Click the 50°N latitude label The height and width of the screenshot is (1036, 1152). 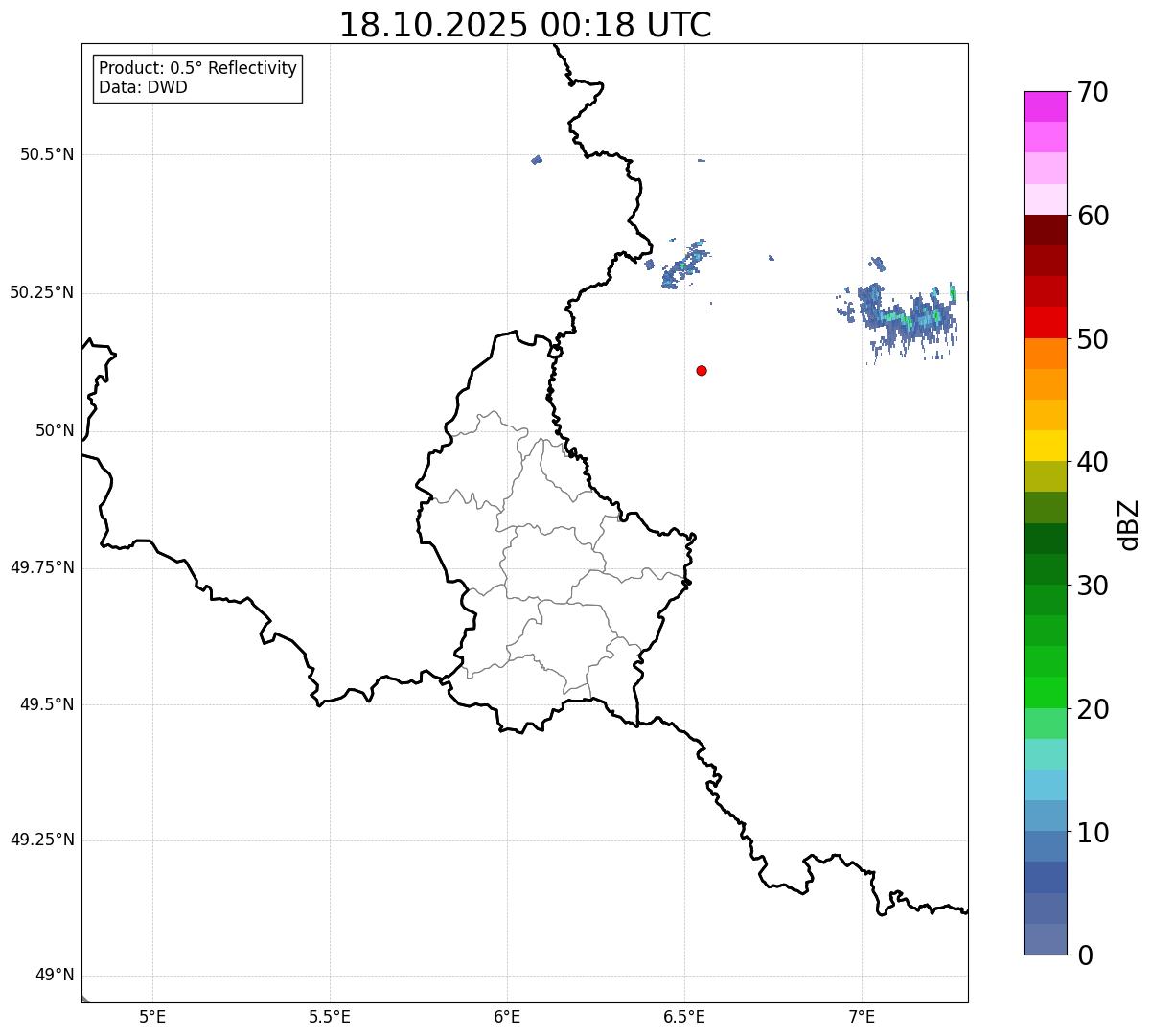click(55, 430)
